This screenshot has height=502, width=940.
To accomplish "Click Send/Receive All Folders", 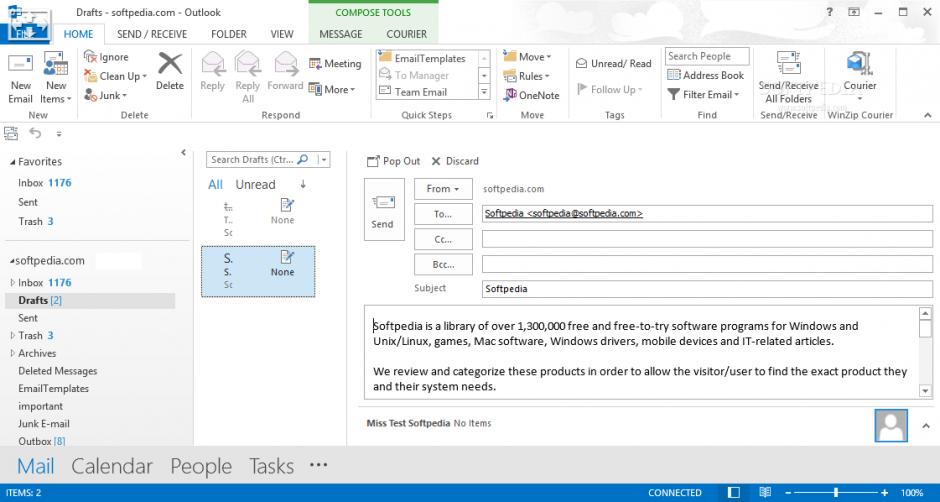I will 788,77.
